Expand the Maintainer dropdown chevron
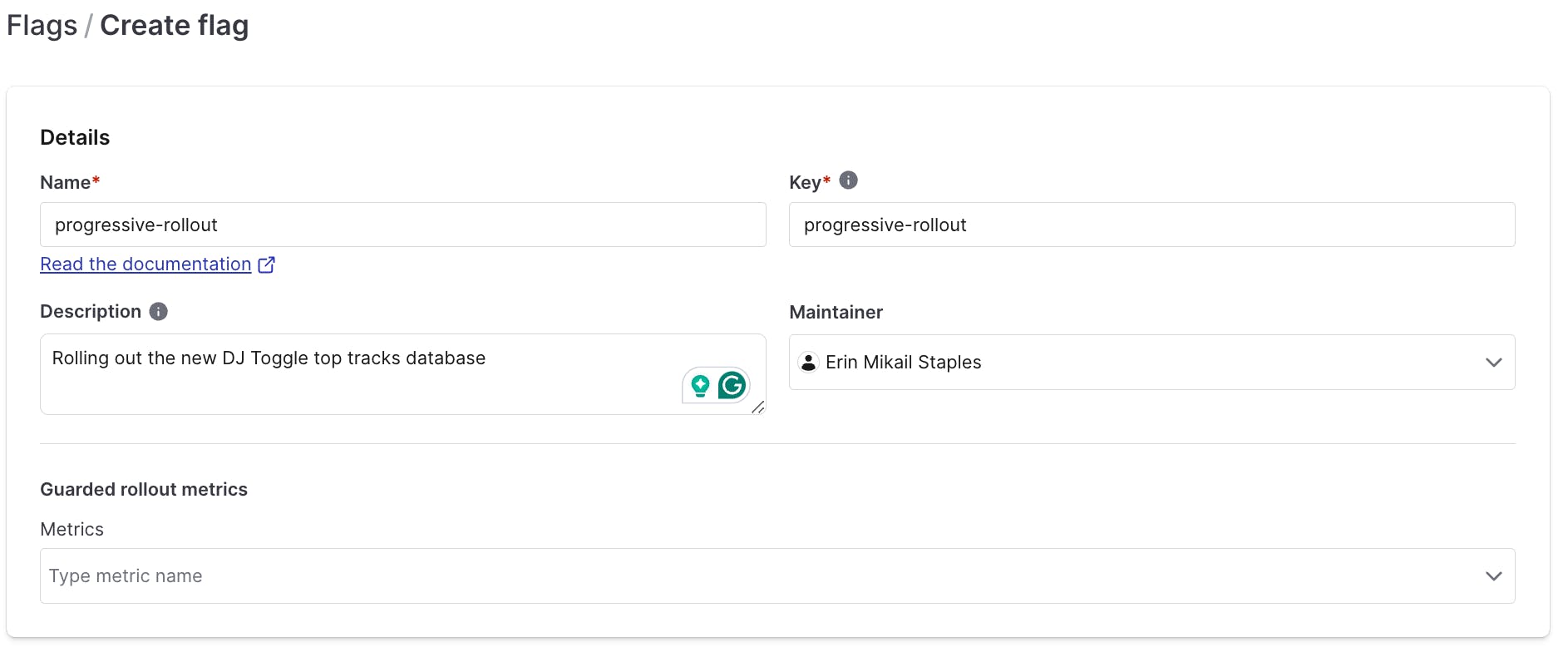Image resolution: width=1568 pixels, height=652 pixels. click(1493, 362)
